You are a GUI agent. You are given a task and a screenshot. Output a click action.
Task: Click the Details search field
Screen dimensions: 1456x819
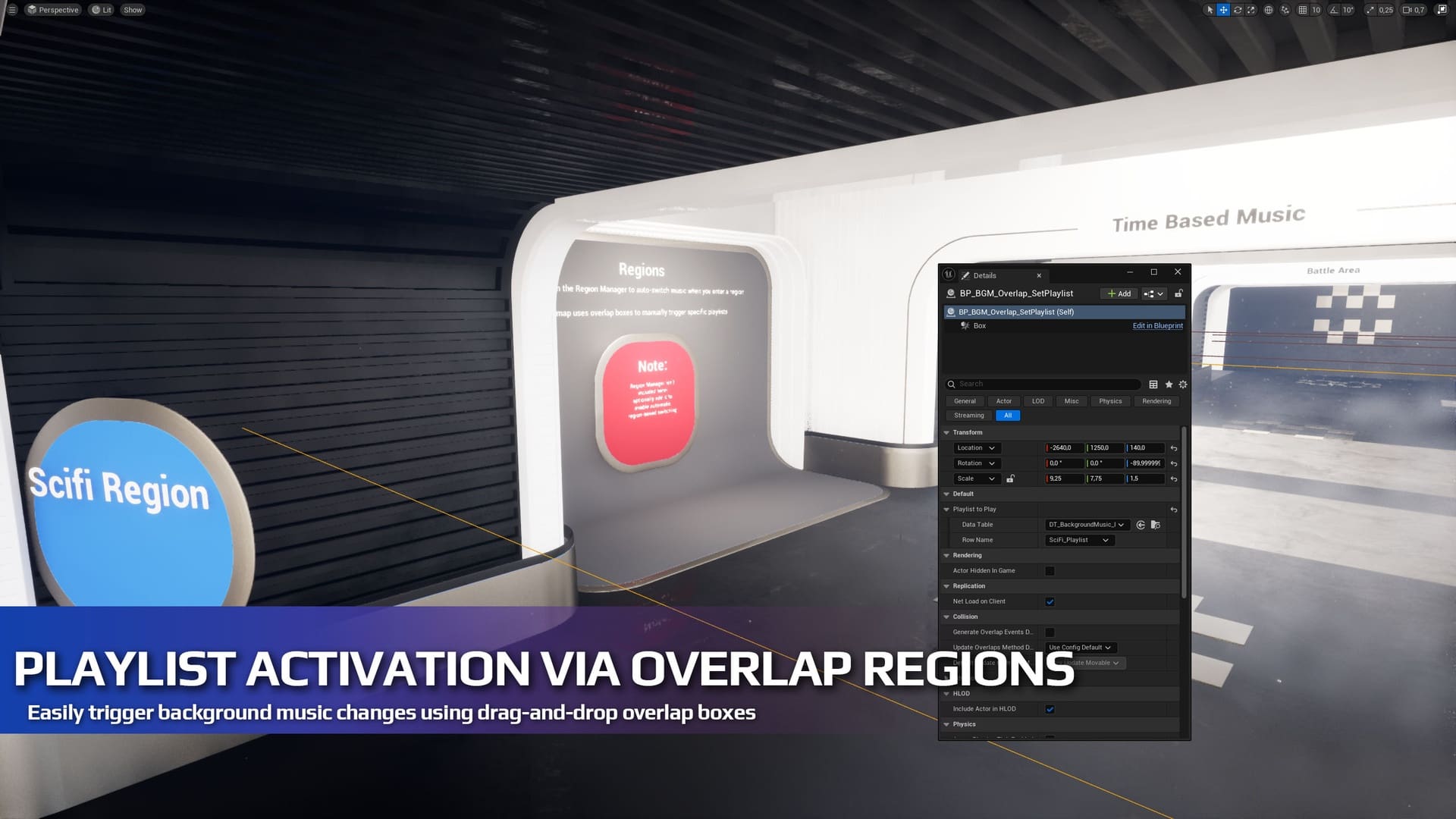(1043, 384)
